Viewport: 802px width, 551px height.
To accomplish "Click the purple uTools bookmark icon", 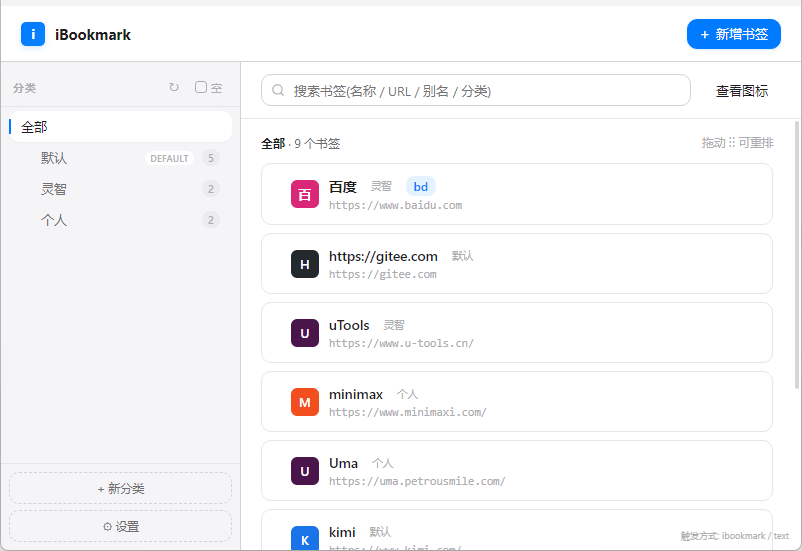I will coord(305,333).
